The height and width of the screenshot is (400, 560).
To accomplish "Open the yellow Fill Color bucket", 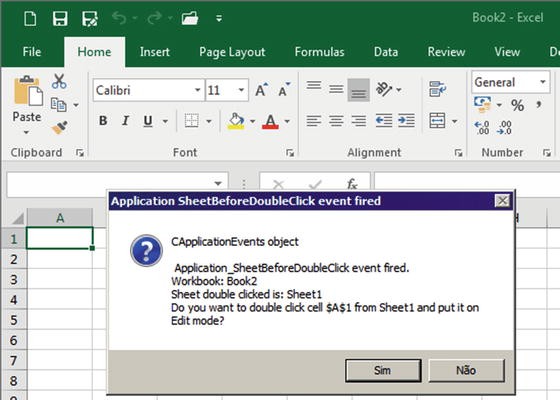I will (x=236, y=121).
